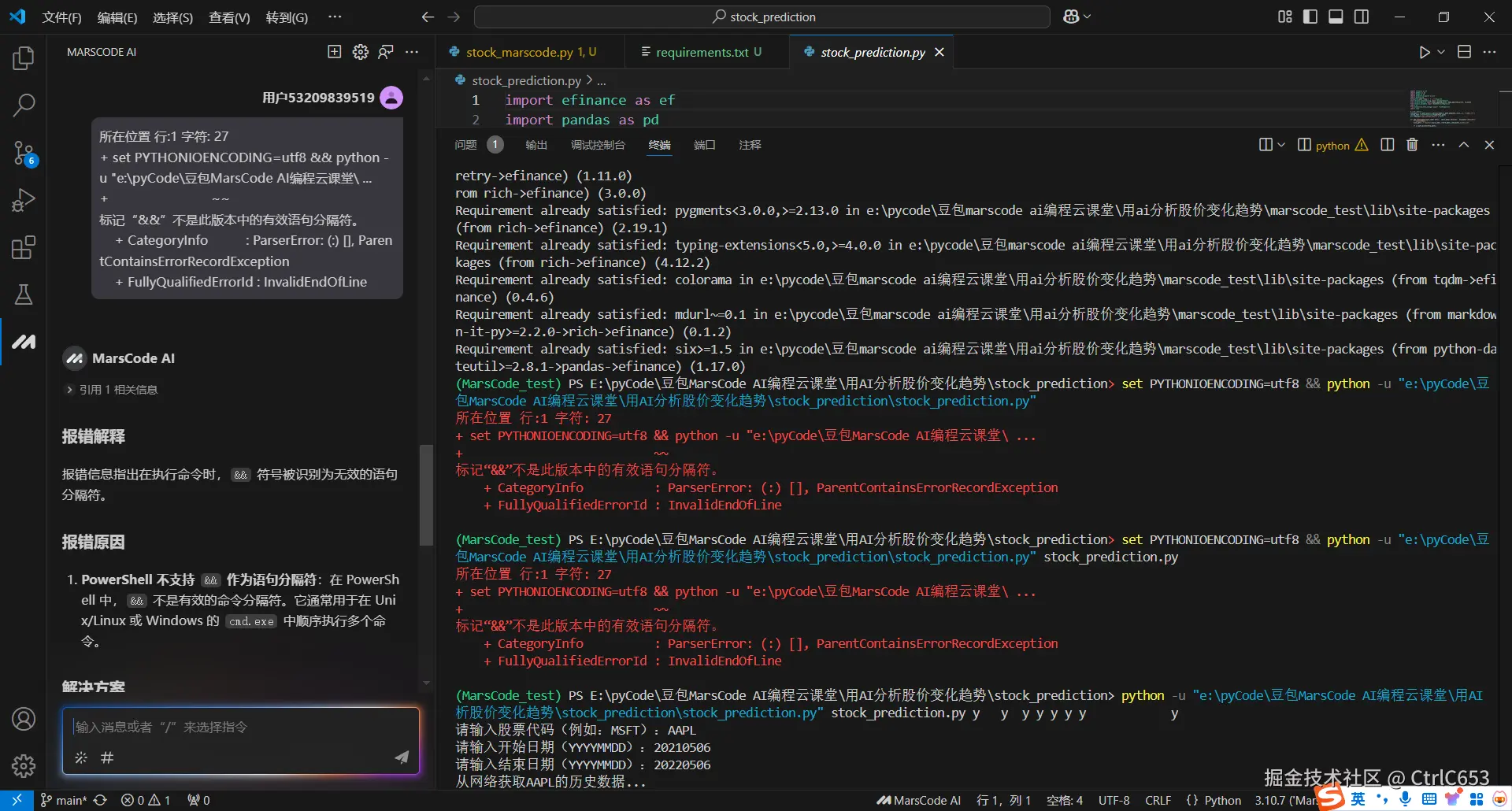Screen dimensions: 1512x811
Task: Click the send message arrow icon
Action: pyautogui.click(x=402, y=757)
